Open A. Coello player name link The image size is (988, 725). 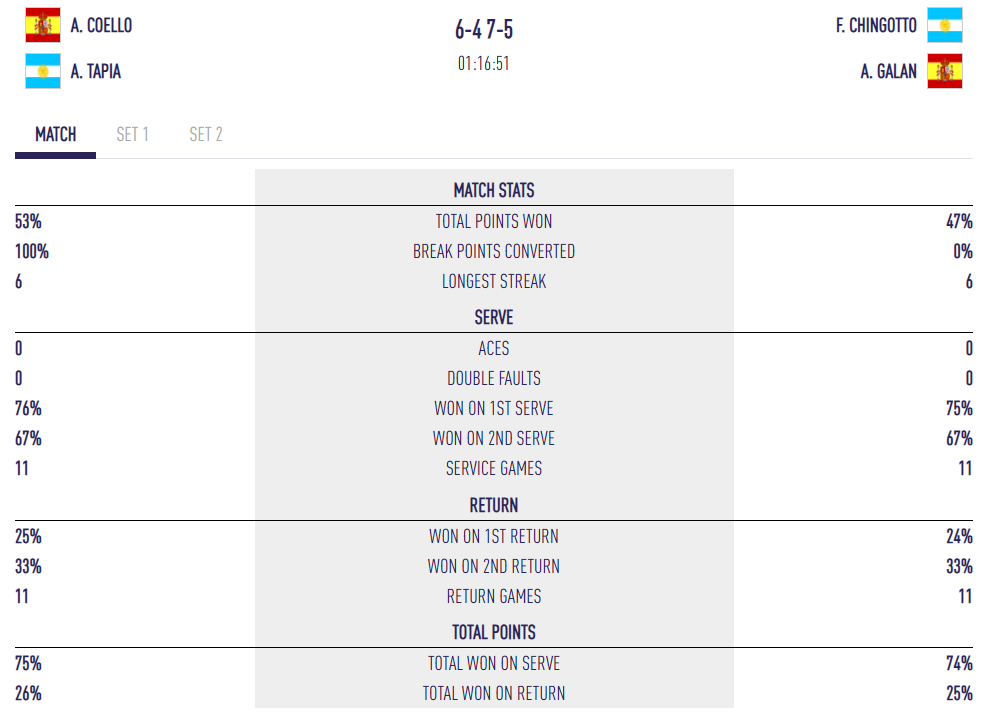[x=101, y=25]
